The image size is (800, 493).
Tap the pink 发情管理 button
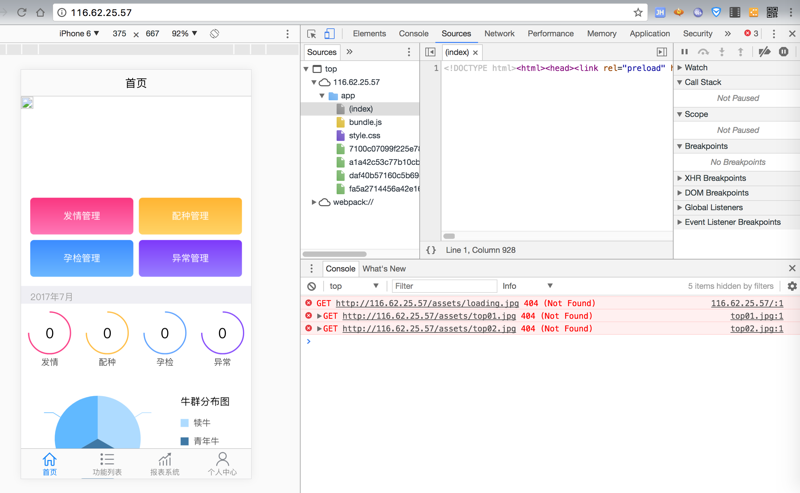click(82, 216)
